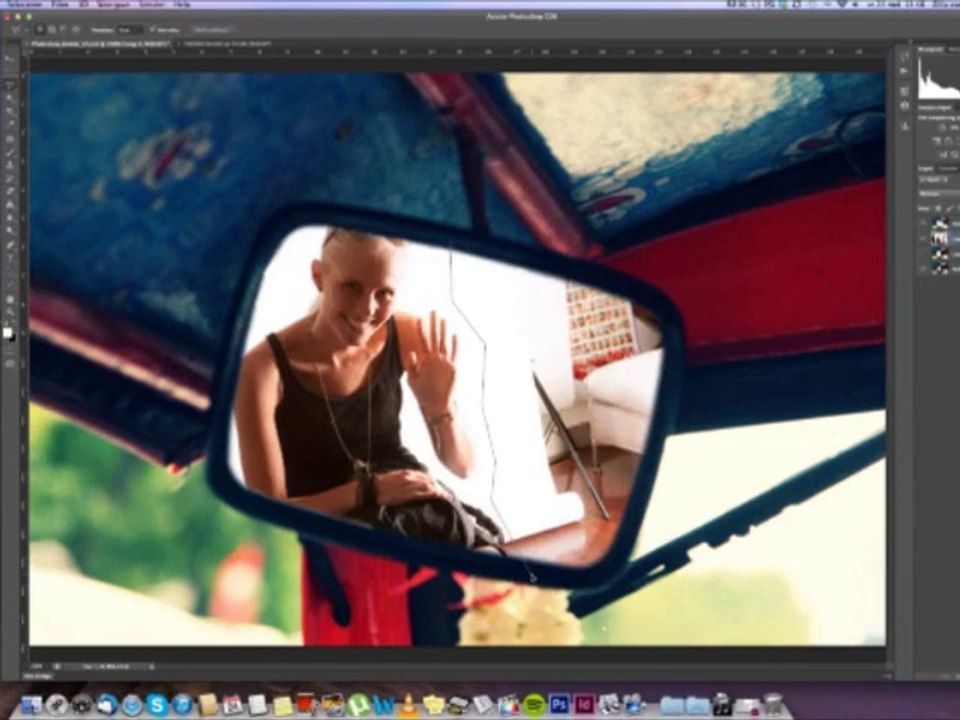This screenshot has height=720, width=960.
Task: Select the Eyedropper tool
Action: tap(10, 125)
